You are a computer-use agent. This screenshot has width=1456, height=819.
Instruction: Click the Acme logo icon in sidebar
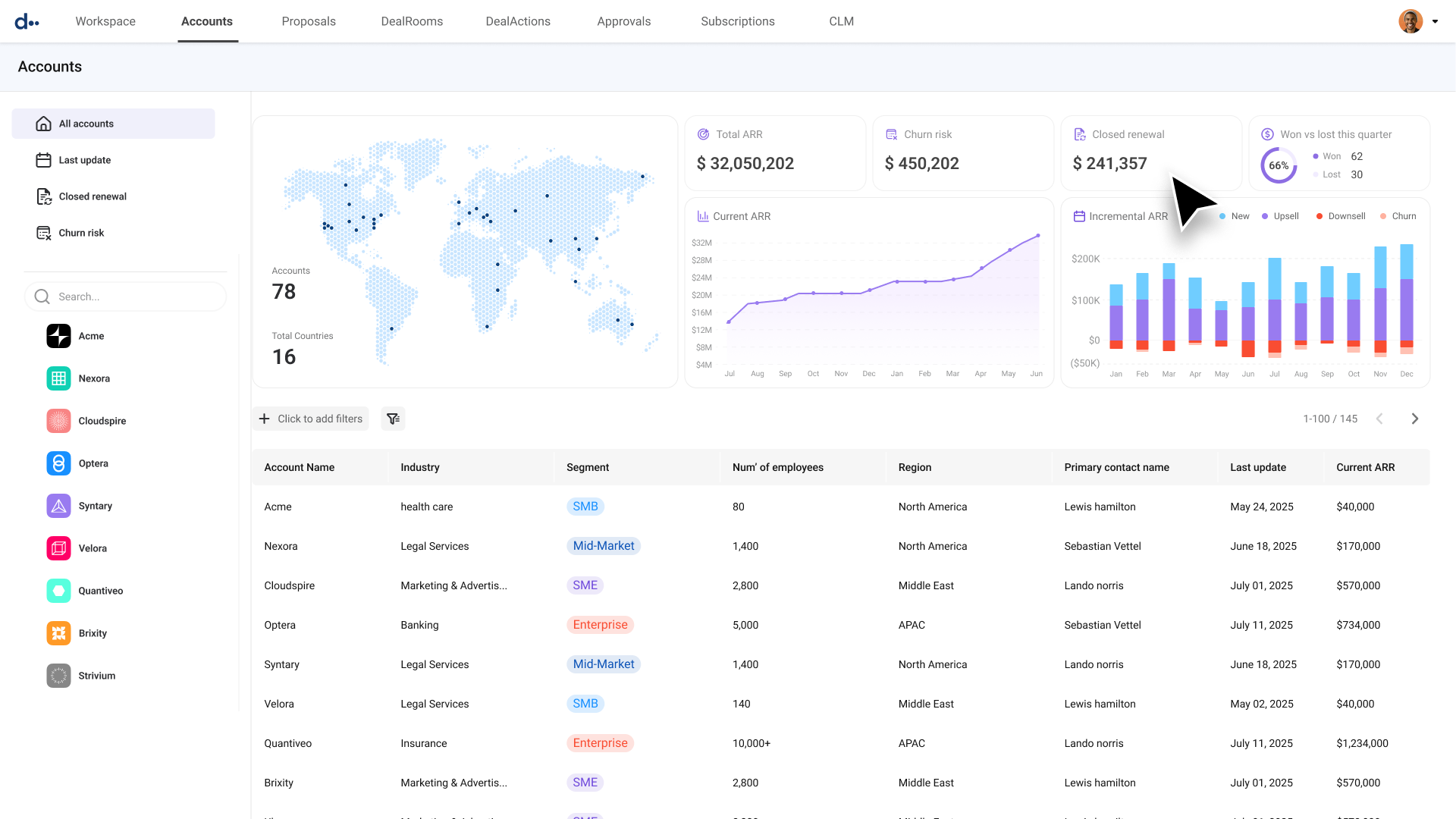click(58, 336)
